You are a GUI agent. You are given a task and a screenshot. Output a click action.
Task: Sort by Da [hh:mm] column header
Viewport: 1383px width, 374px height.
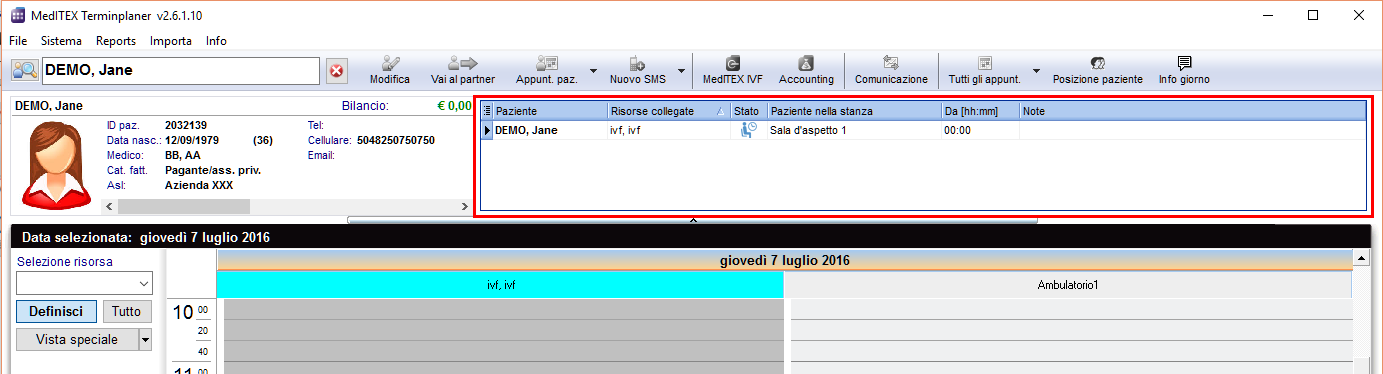(x=980, y=111)
